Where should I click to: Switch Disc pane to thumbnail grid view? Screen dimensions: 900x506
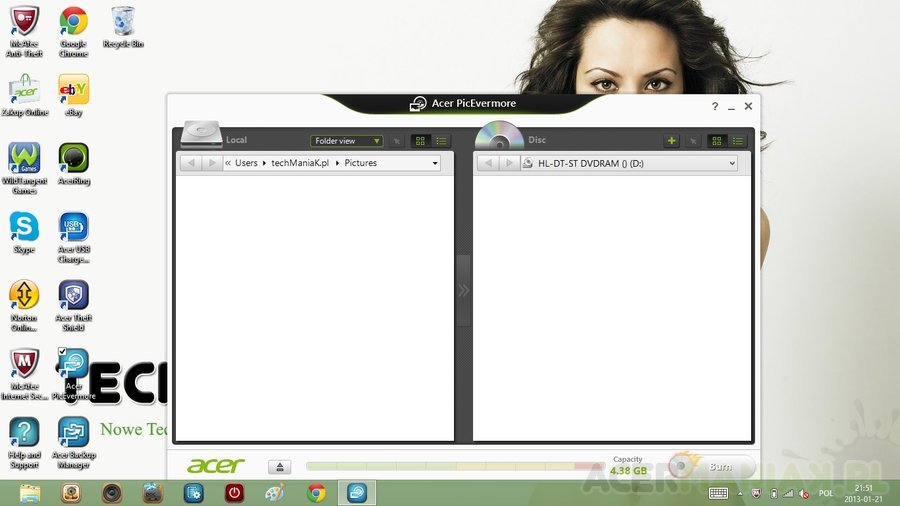coord(716,141)
